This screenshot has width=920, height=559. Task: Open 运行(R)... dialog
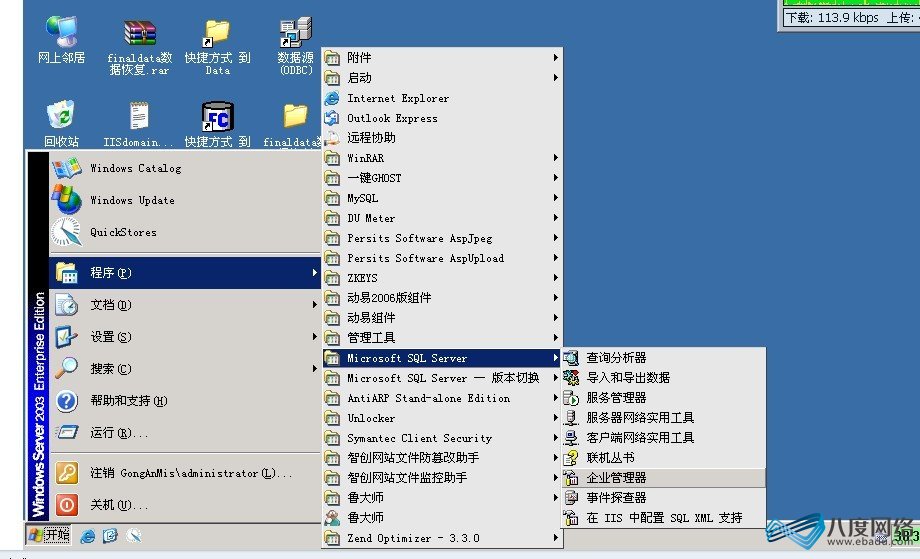[185, 432]
